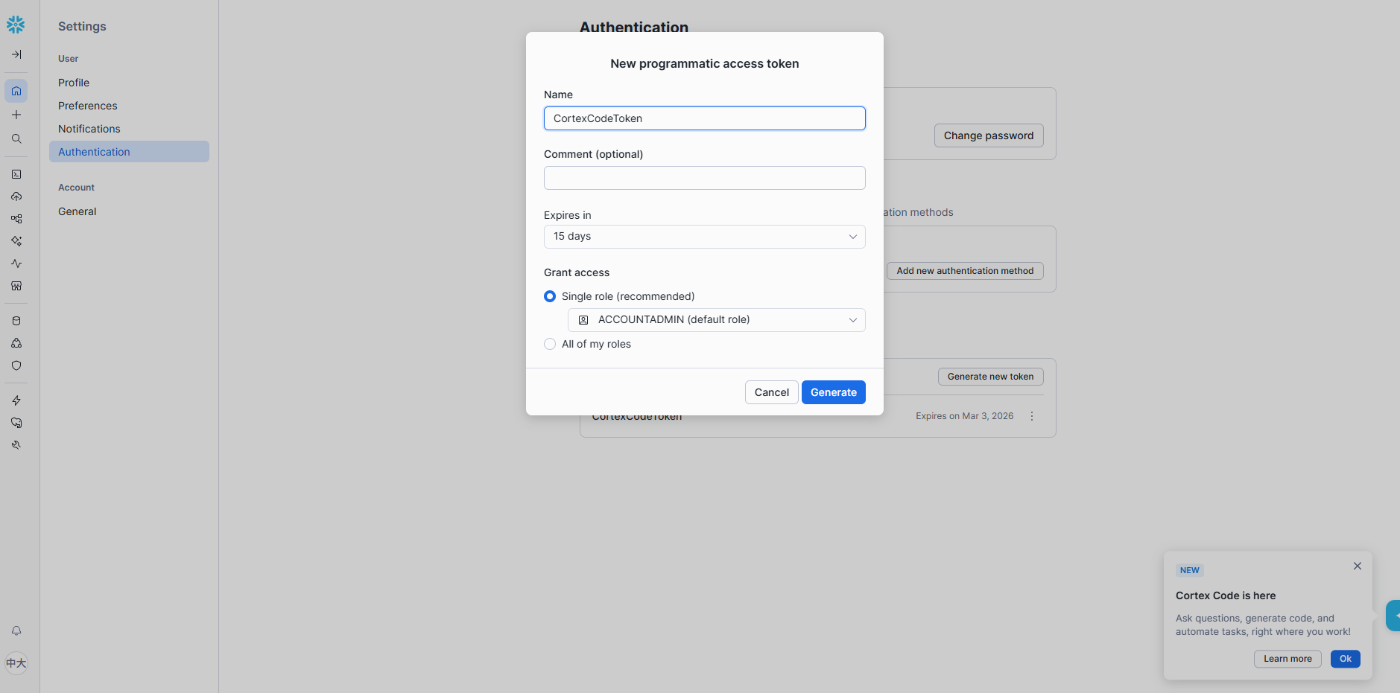Open the Search magnifier icon
Viewport: 1400px width, 693px height.
(x=16, y=139)
